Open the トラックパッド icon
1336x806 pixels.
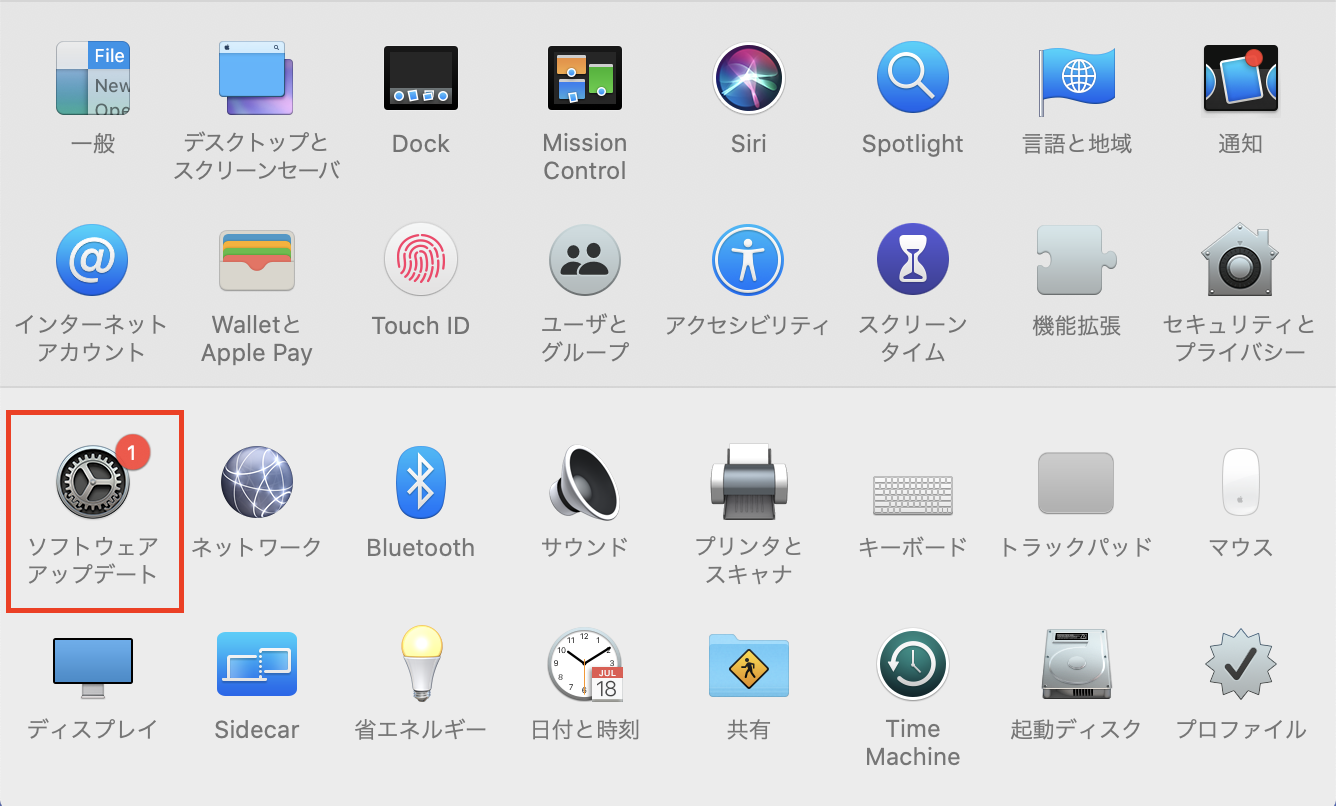pos(1077,484)
